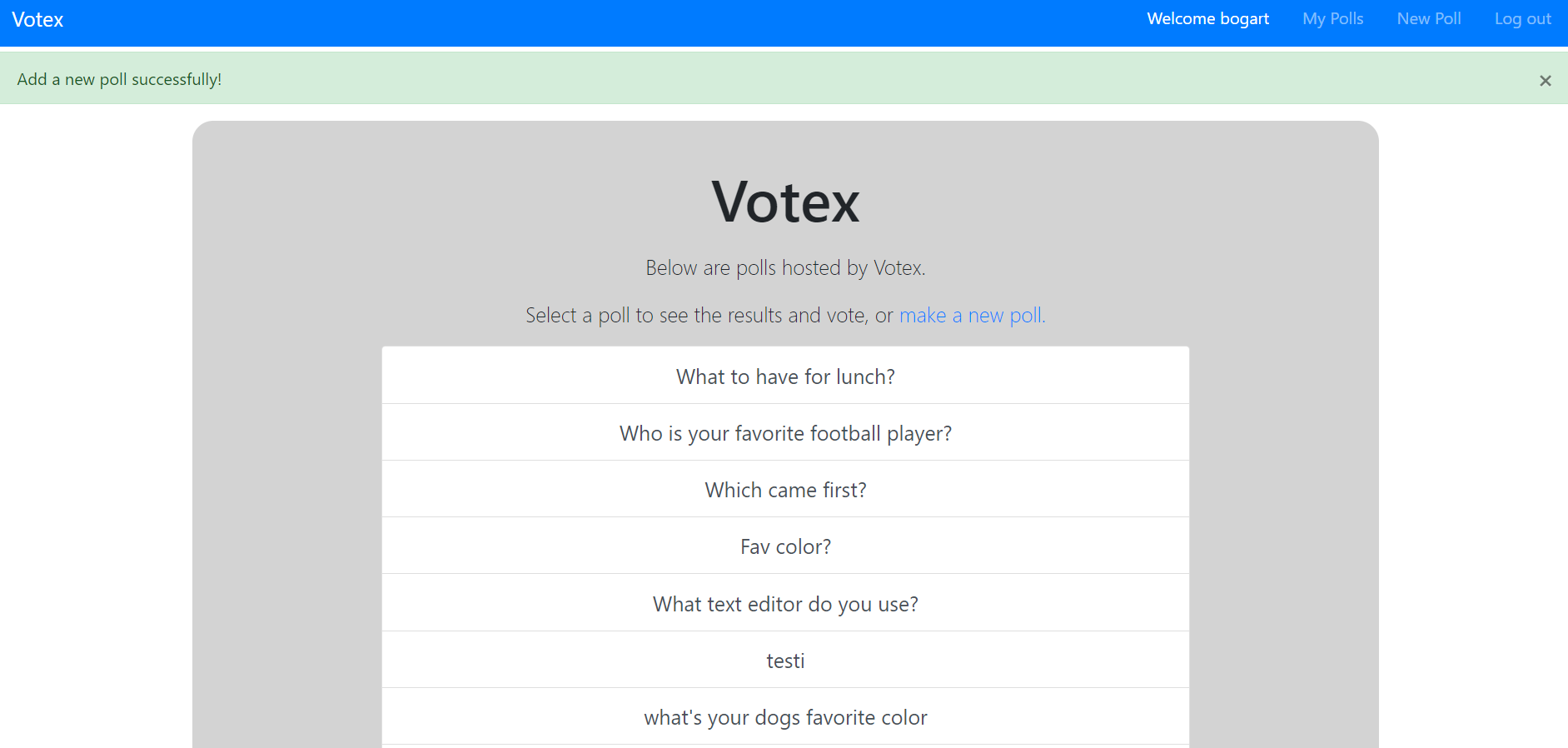
Task: Go to New Poll in the navbar
Action: (x=1429, y=19)
